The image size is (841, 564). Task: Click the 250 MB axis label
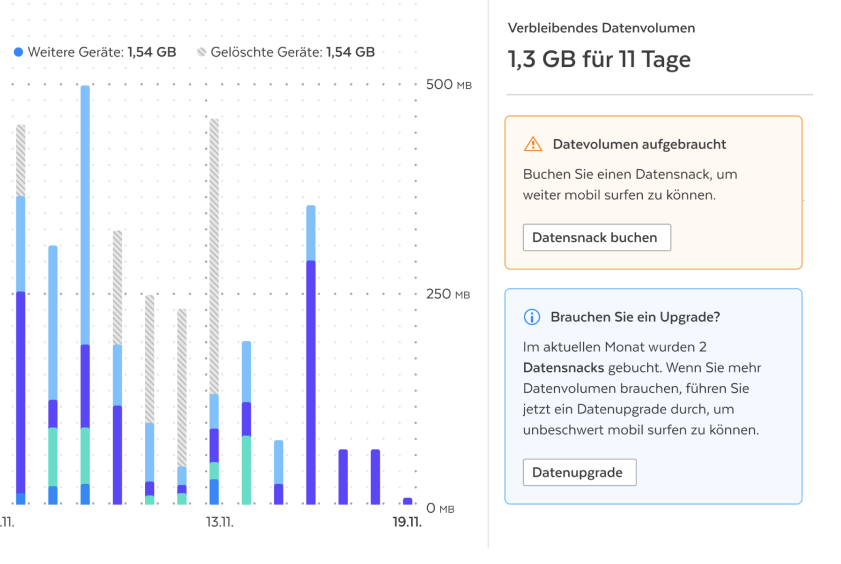[x=448, y=295]
